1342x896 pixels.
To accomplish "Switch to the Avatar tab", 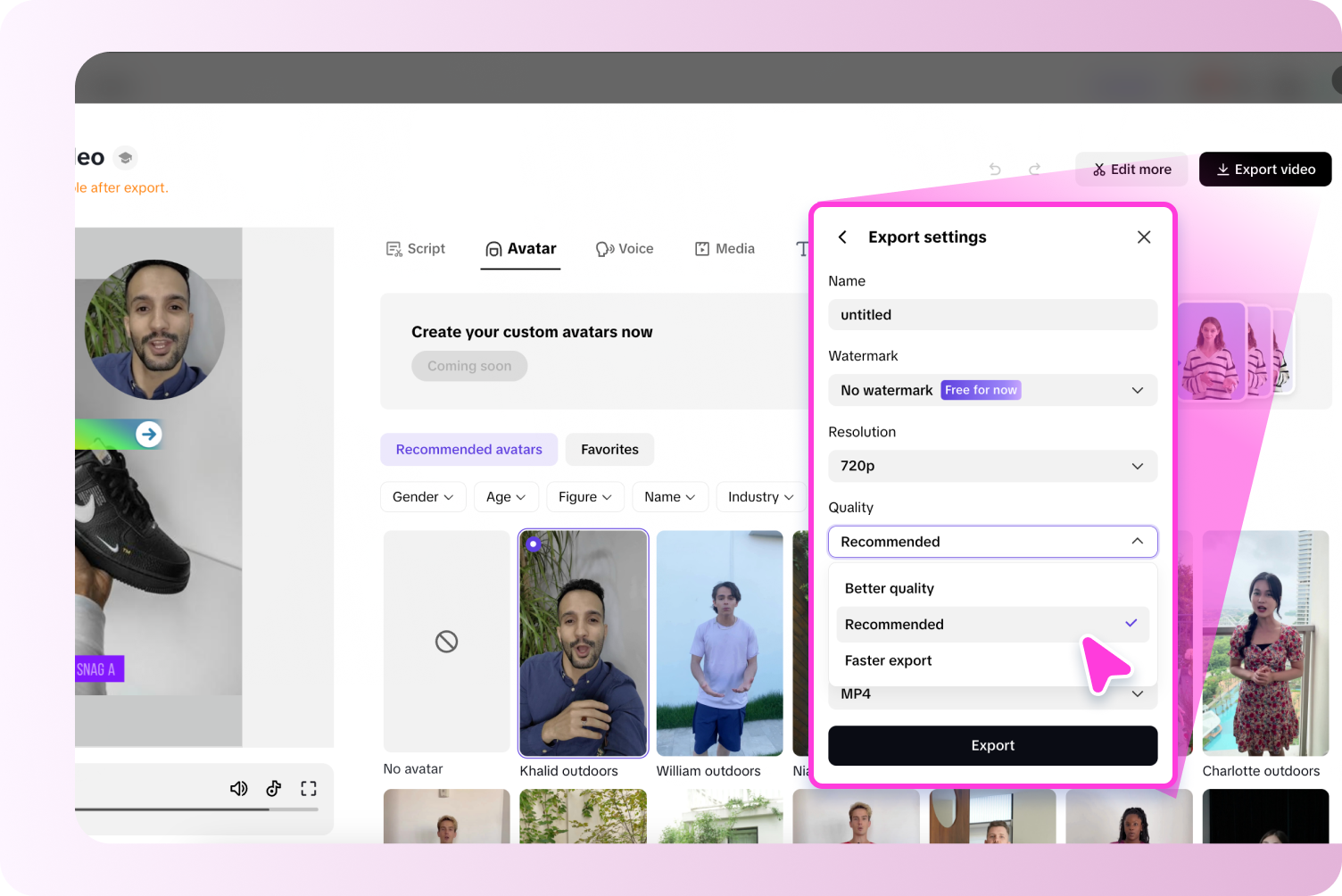I will tap(520, 248).
